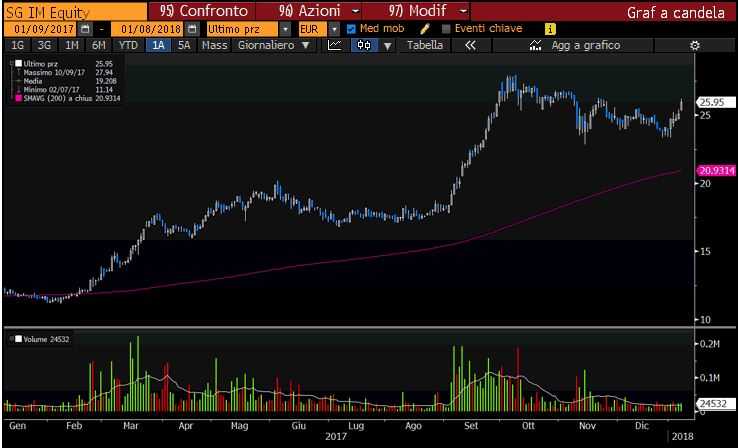Open the start date calendar picker
The height and width of the screenshot is (448, 739).
click(x=85, y=29)
